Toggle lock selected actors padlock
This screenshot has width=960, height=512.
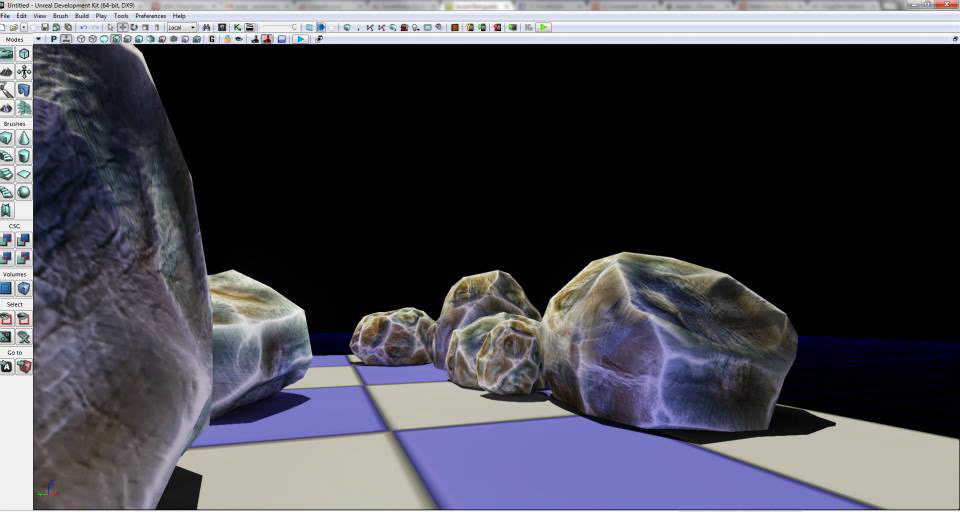point(227,39)
